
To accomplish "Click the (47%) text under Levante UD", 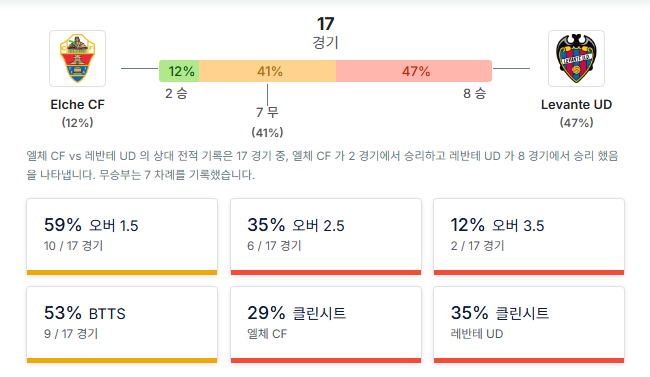I will 576,122.
